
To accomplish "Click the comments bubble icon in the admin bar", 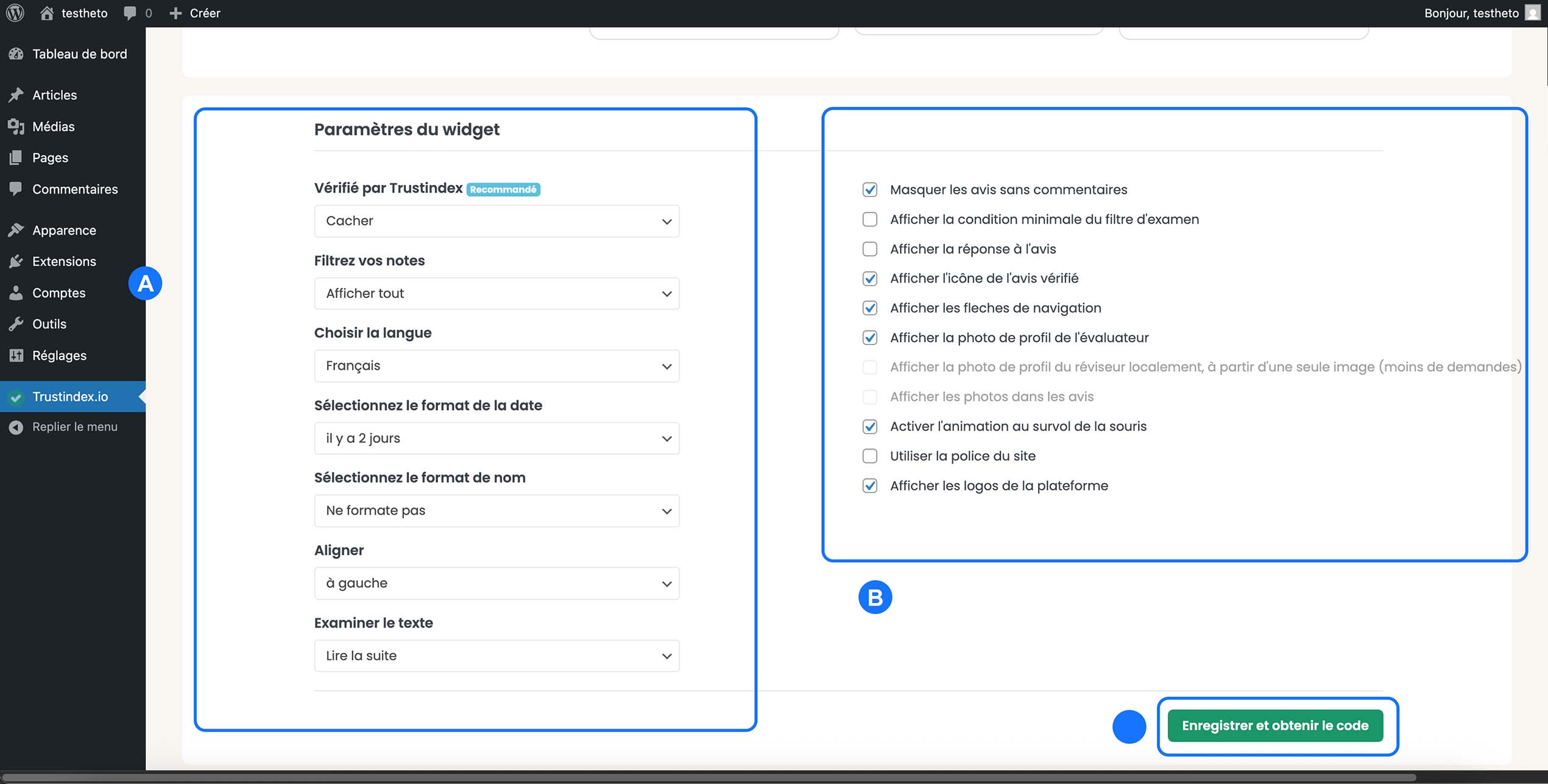I will coord(130,12).
